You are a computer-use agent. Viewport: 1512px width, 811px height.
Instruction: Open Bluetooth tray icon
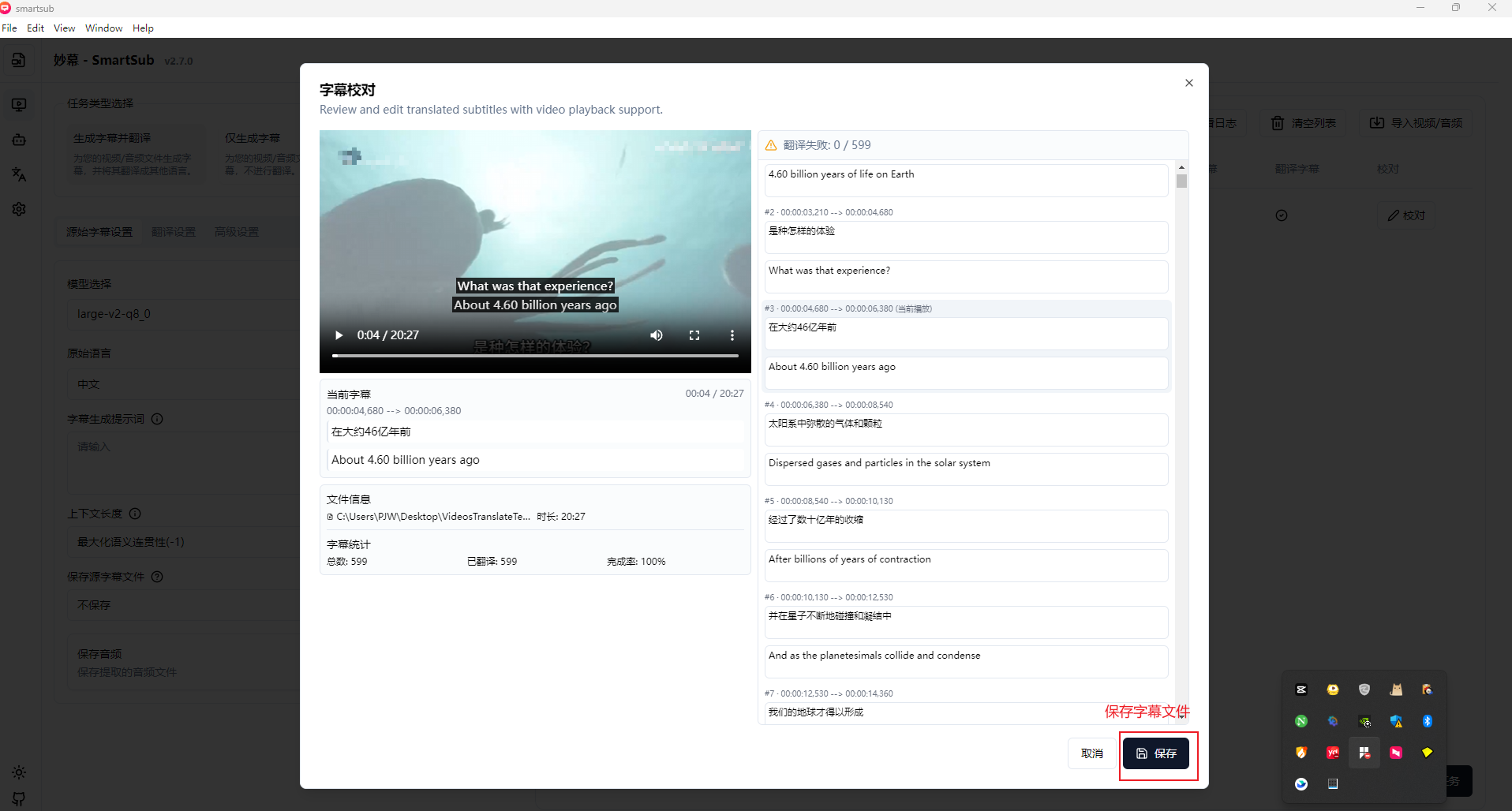(x=1428, y=721)
